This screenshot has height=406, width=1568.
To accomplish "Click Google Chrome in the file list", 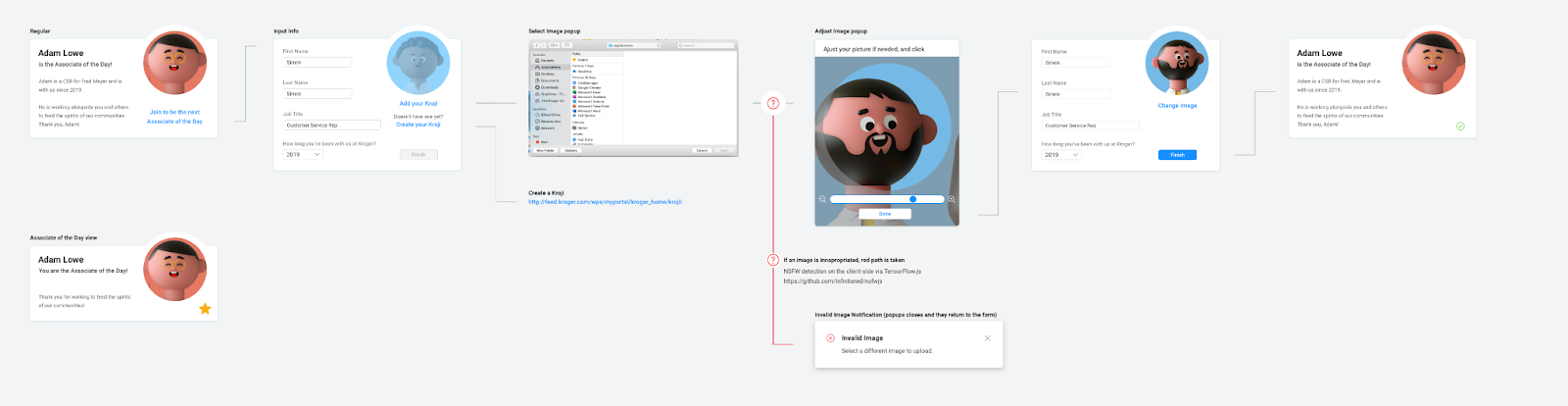I will click(587, 87).
